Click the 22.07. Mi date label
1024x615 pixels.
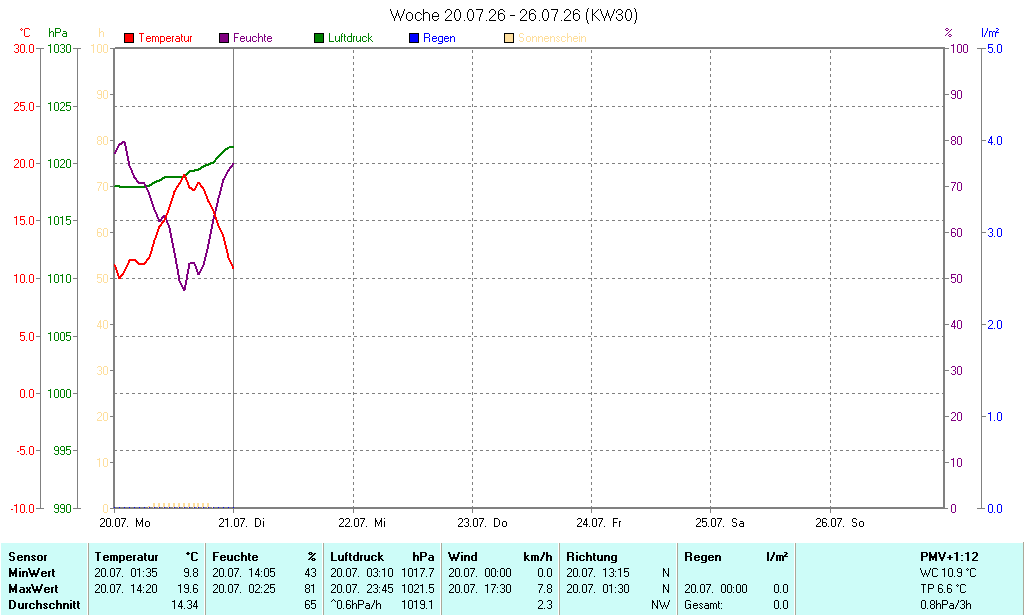point(362,522)
